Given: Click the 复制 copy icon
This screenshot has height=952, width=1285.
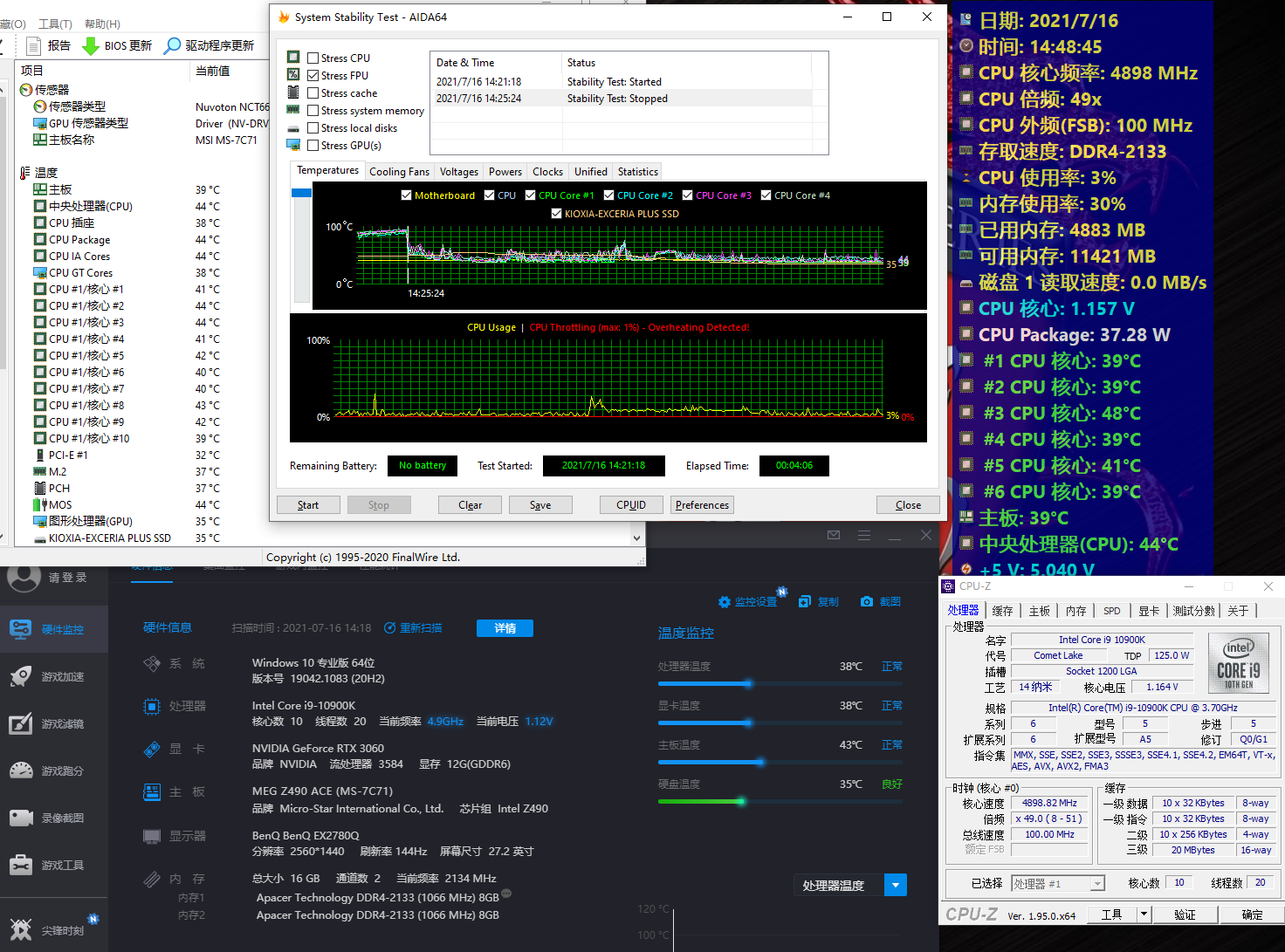Looking at the screenshot, I should point(805,601).
